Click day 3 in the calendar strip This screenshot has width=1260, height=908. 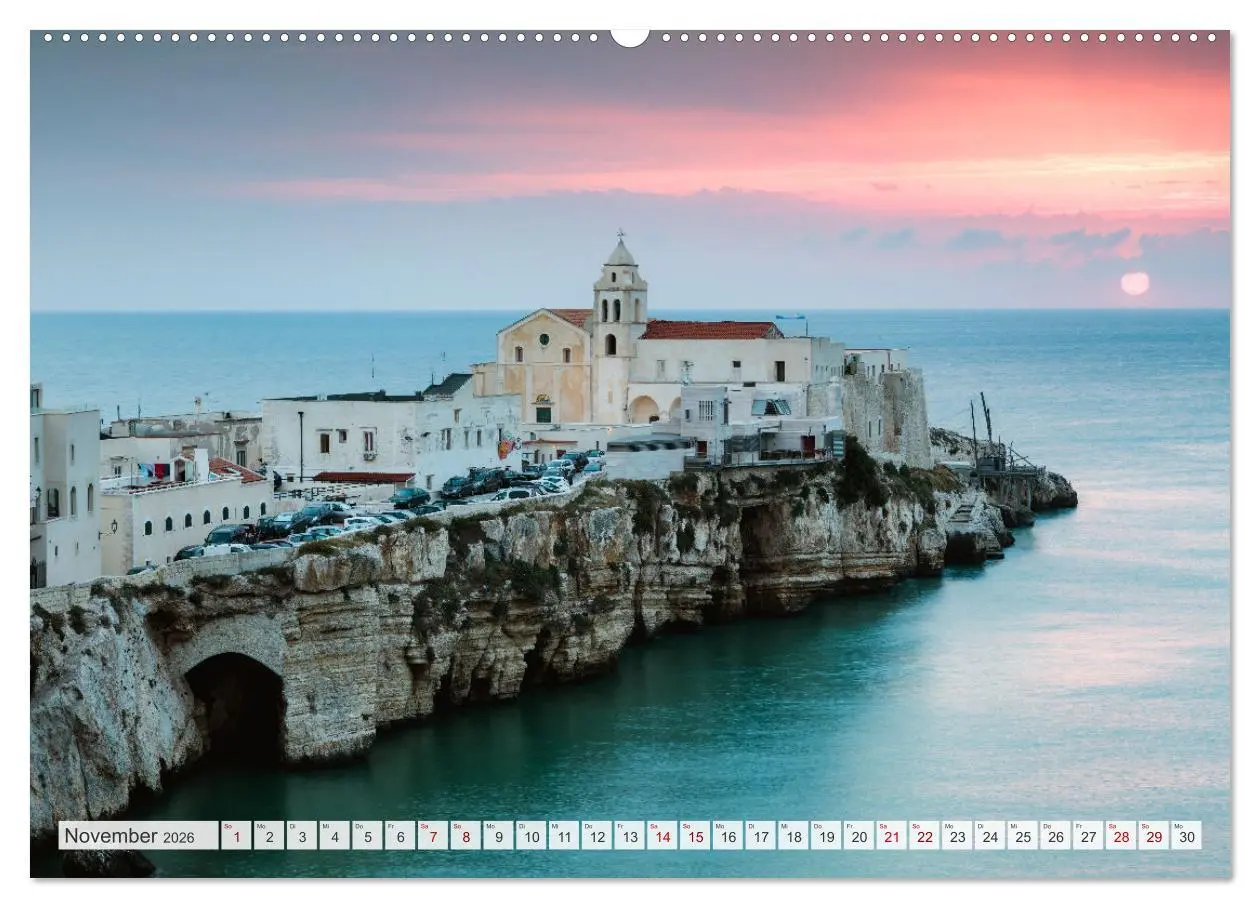click(302, 836)
